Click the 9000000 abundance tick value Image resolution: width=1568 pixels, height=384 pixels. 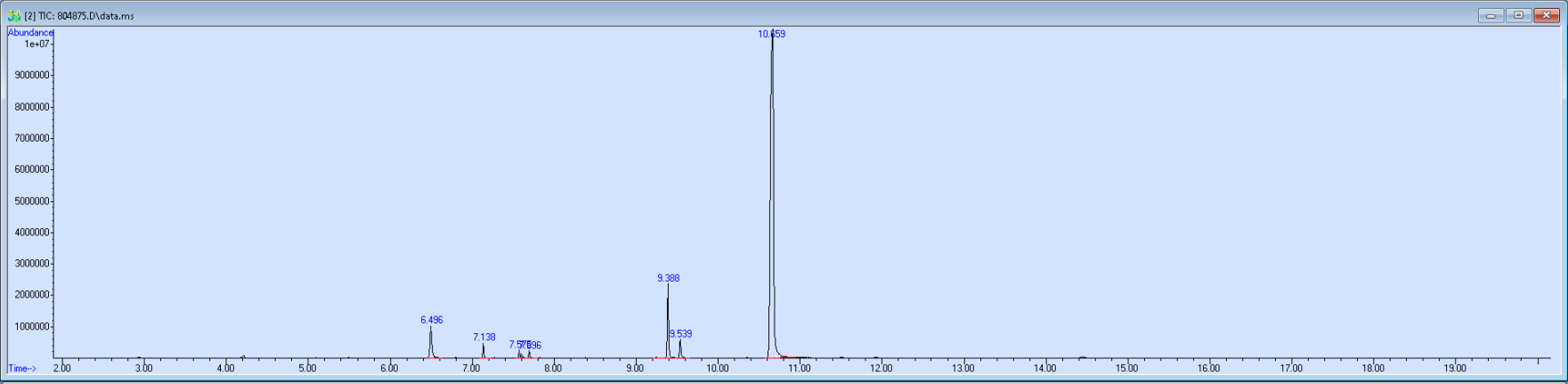[32, 75]
